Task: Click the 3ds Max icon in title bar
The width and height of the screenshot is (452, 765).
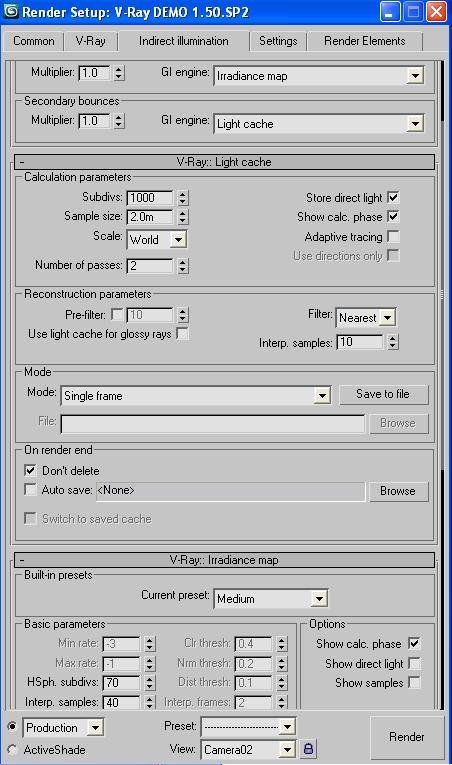Action: coord(11,11)
